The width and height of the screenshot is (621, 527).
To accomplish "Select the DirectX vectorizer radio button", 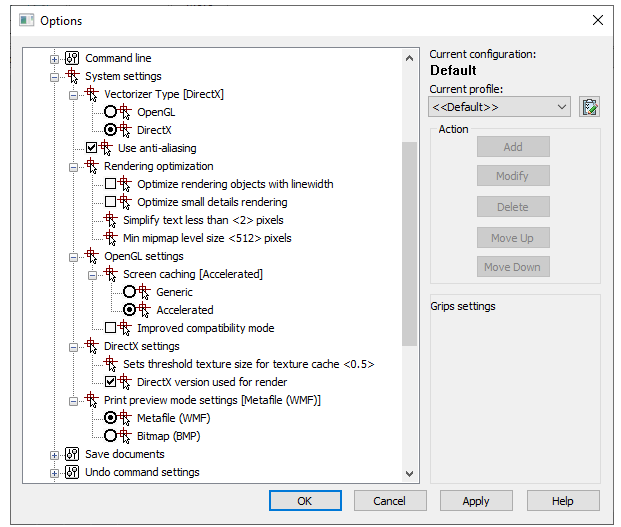I will 110,129.
